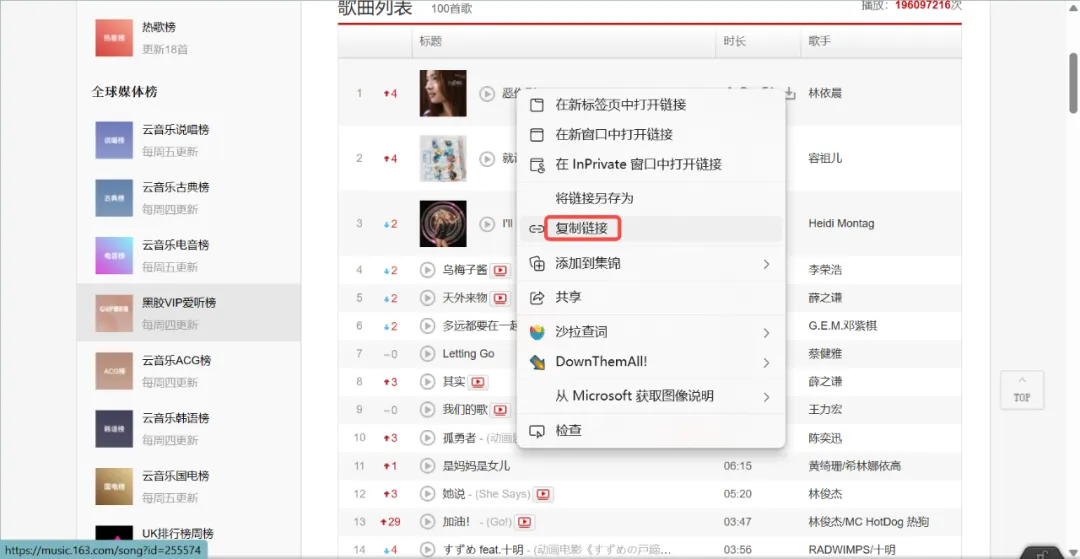Viewport: 1080px width, 559px height.
Task: Play the song I'll in row 3
Action: pos(487,224)
